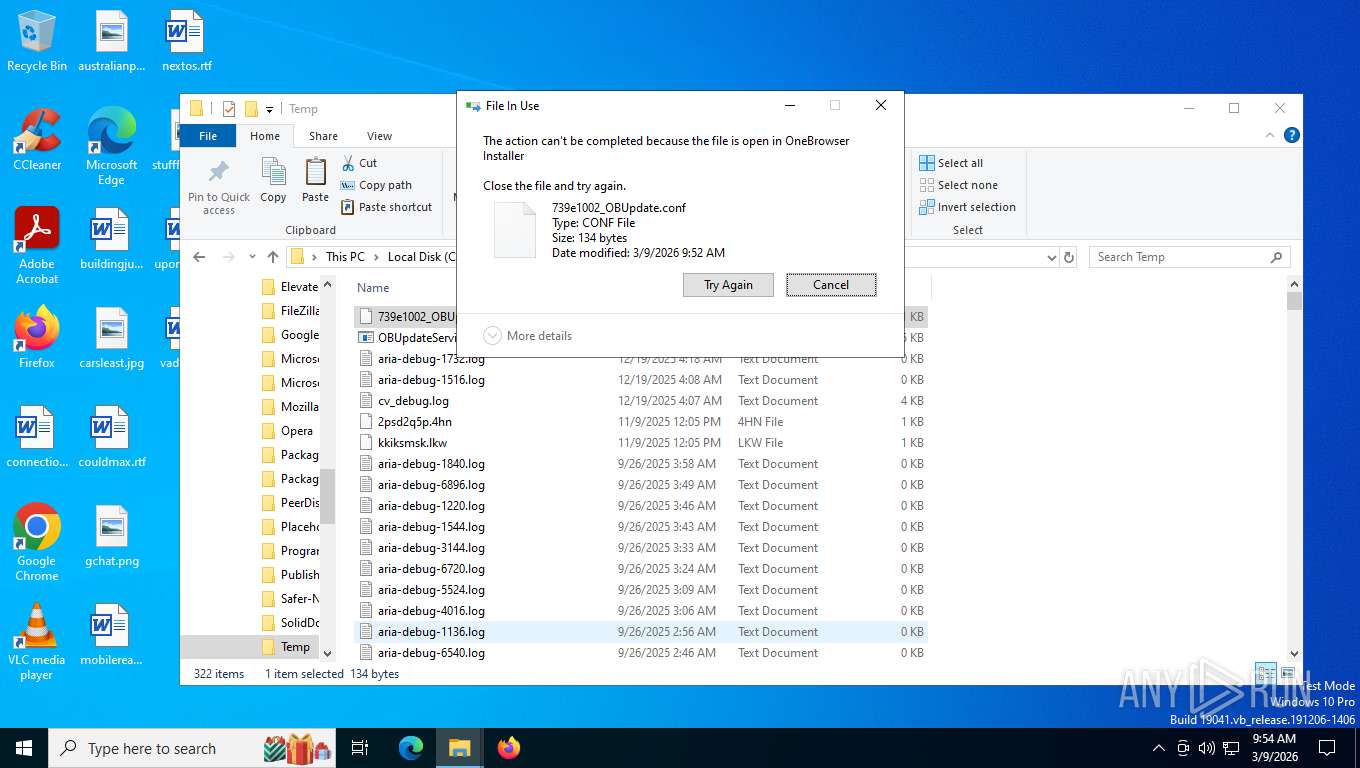Click Local Disk (C:) in address path
This screenshot has width=1360, height=768.
tap(421, 257)
